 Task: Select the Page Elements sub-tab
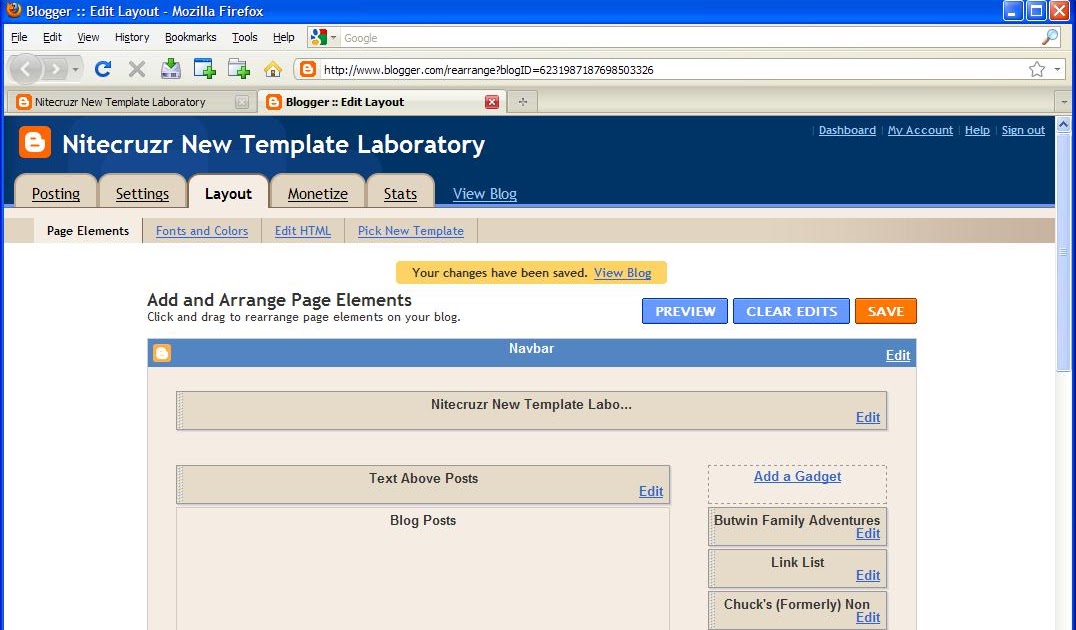88,231
